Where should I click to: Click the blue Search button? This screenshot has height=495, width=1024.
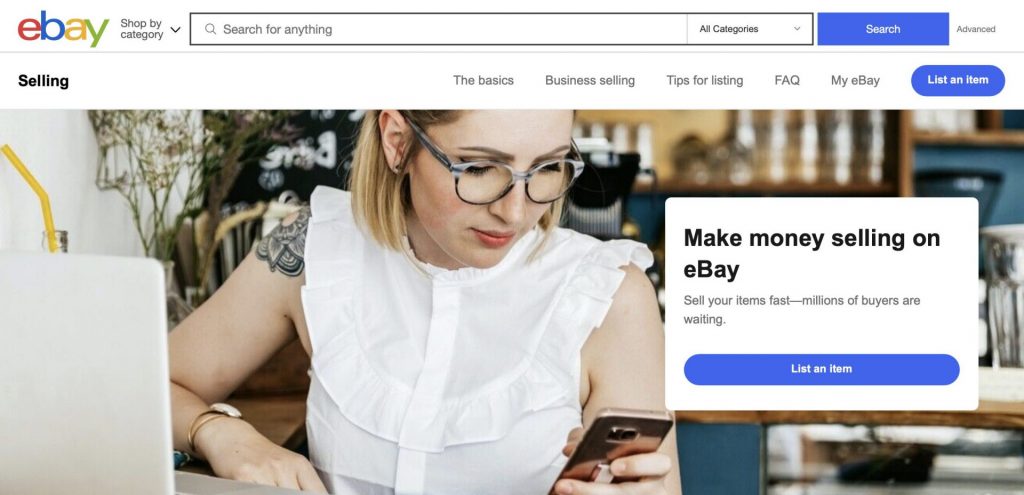[883, 29]
